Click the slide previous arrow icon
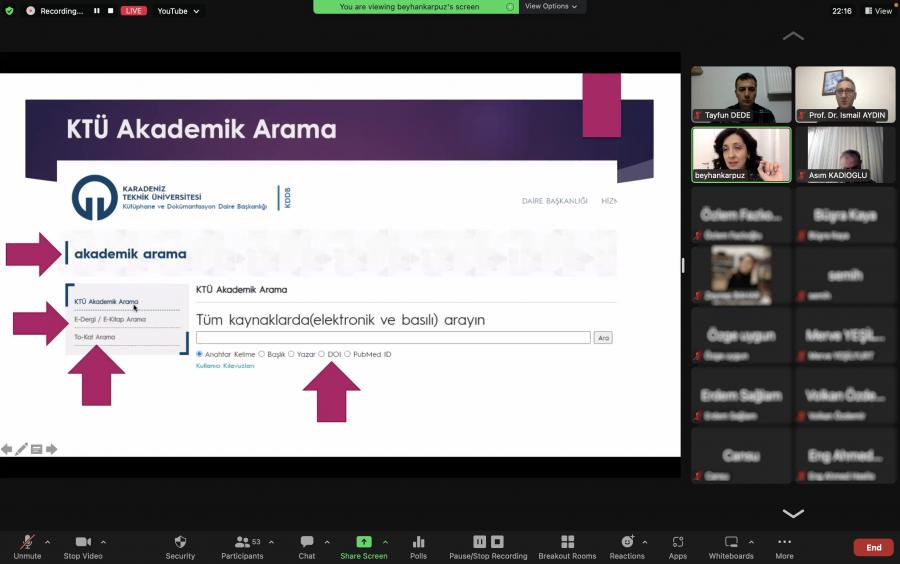The image size is (900, 564). (x=7, y=449)
